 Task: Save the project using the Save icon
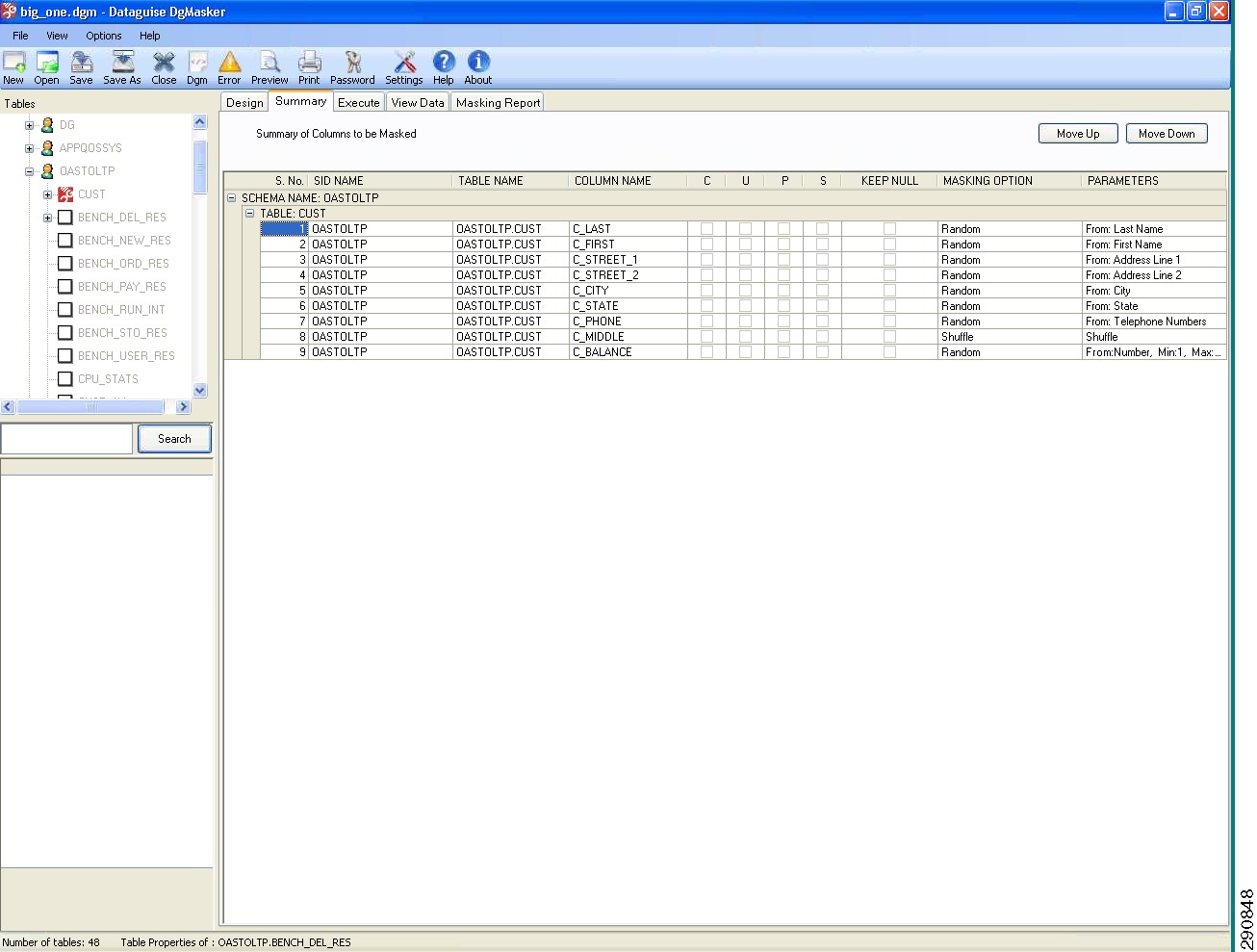82,67
